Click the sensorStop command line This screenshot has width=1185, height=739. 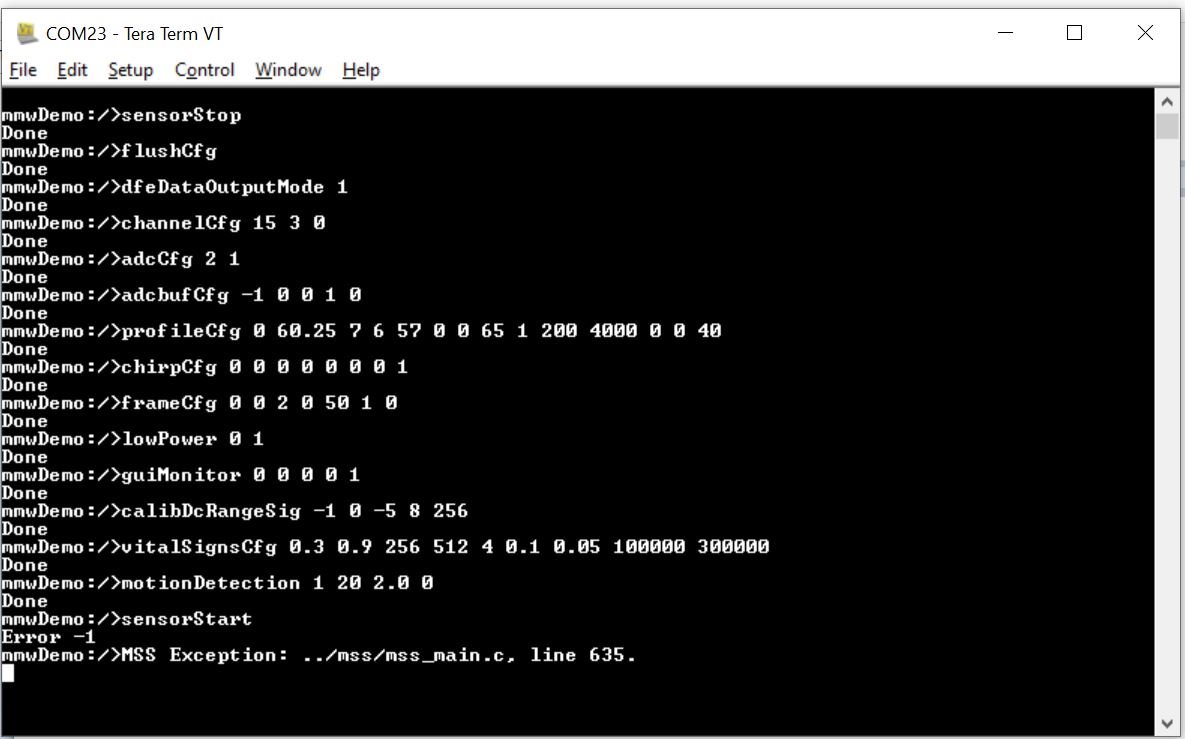tap(122, 115)
